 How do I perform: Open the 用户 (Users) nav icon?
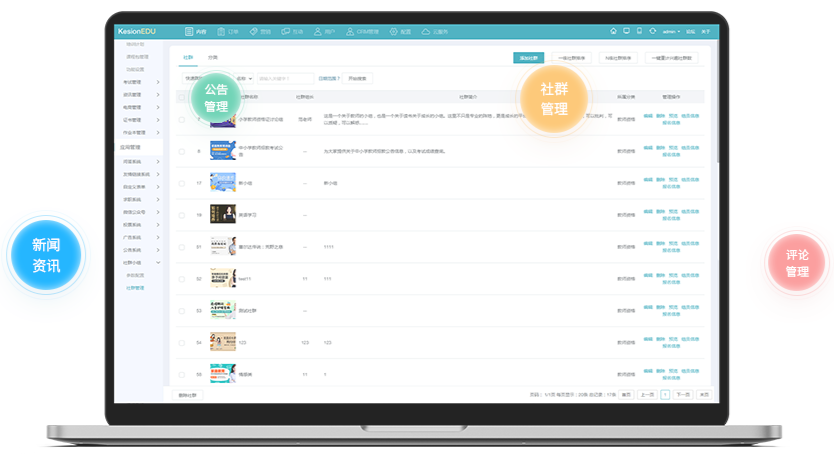pyautogui.click(x=323, y=32)
